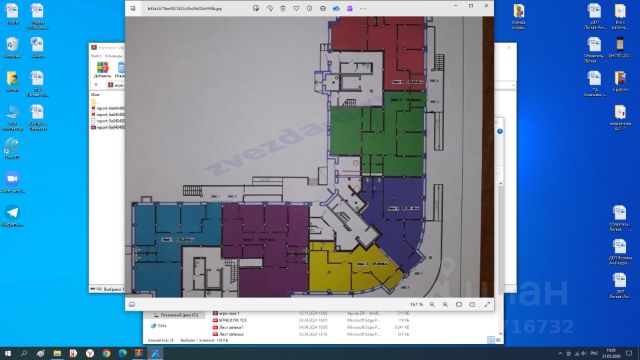
Task: Open the image editor in Photos toolbar
Action: 256,8
